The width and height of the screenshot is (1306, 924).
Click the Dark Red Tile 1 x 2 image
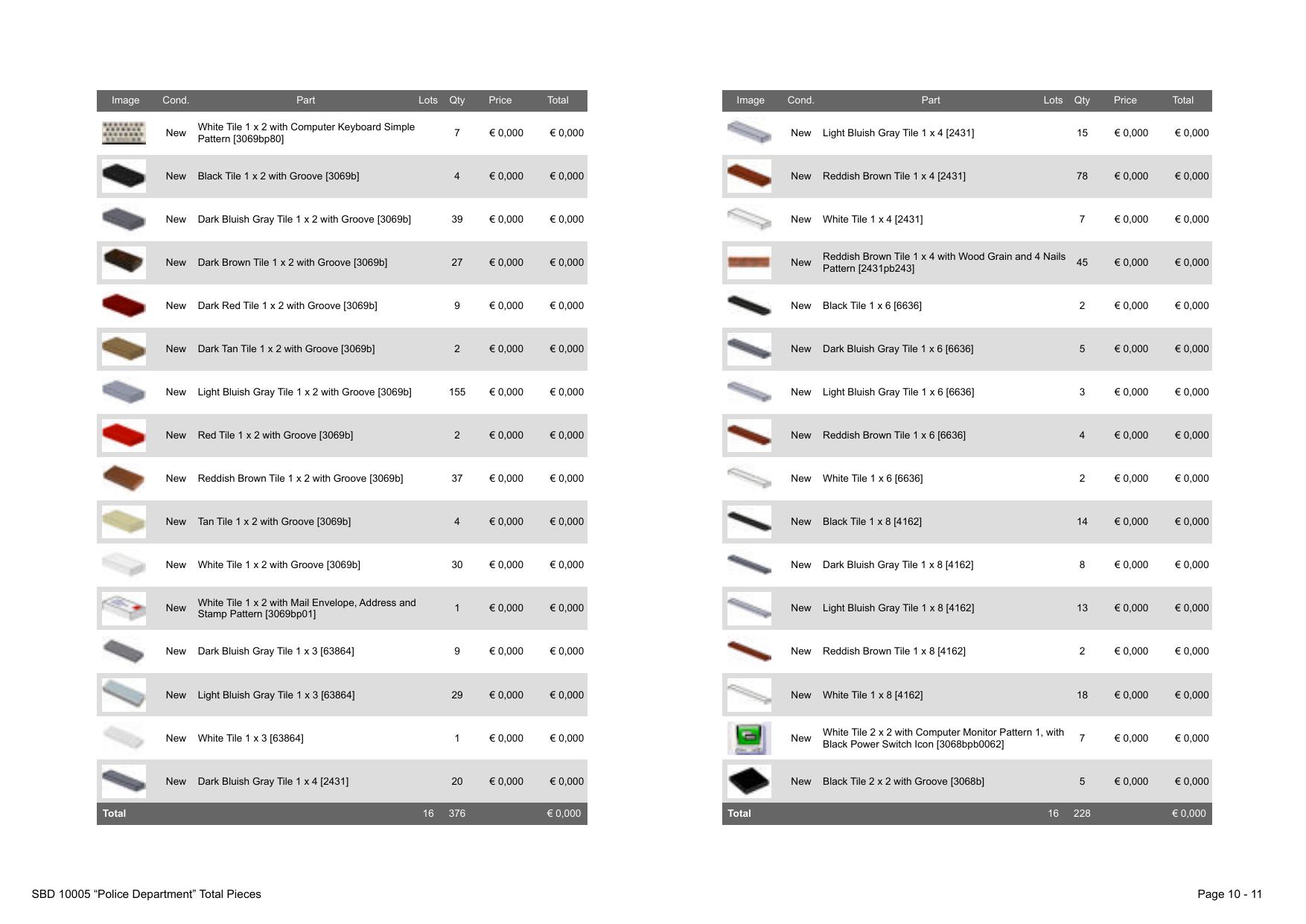(x=124, y=305)
